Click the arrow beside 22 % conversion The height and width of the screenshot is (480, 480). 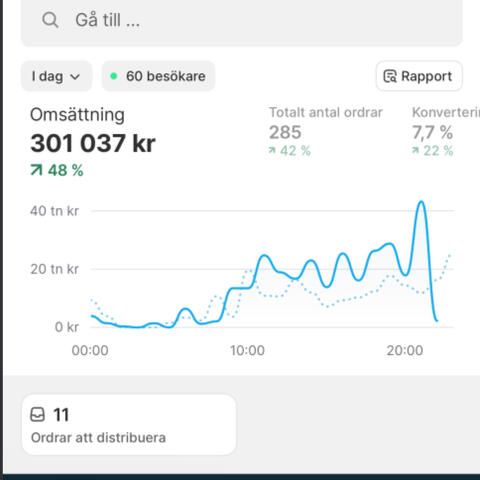(415, 151)
